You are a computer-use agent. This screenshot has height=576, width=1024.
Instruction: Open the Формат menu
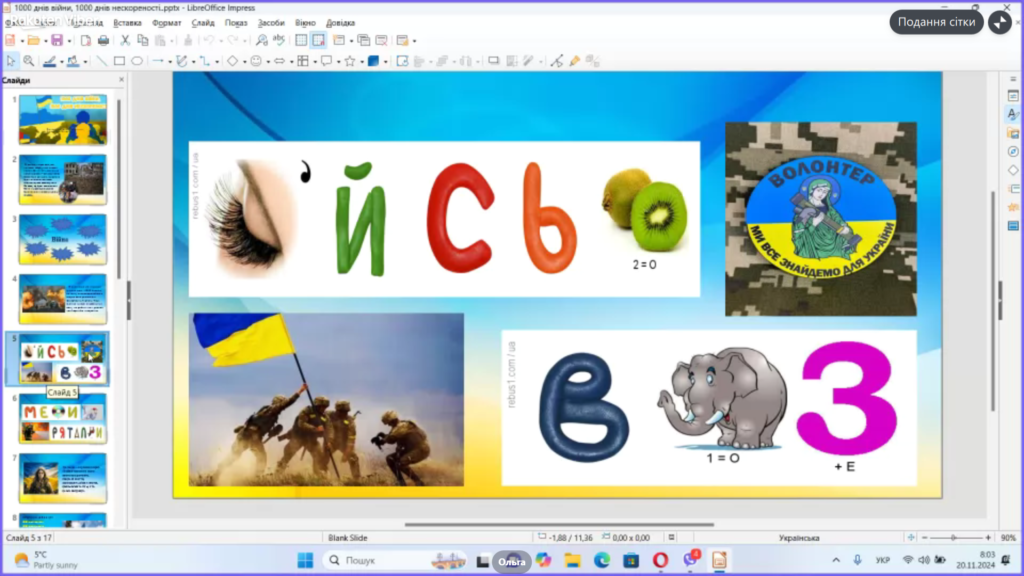(x=166, y=22)
